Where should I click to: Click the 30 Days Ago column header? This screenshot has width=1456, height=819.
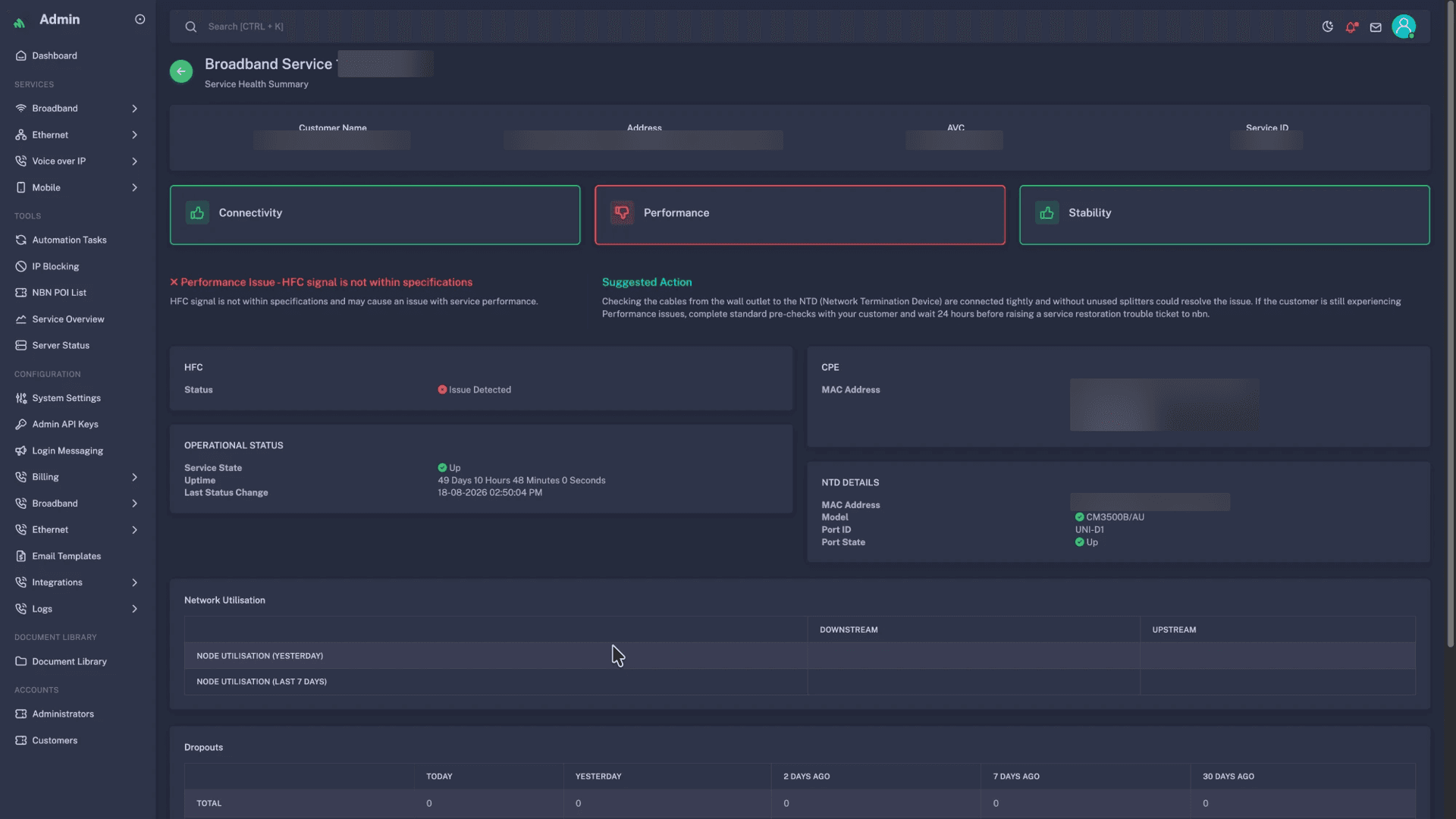1228,777
